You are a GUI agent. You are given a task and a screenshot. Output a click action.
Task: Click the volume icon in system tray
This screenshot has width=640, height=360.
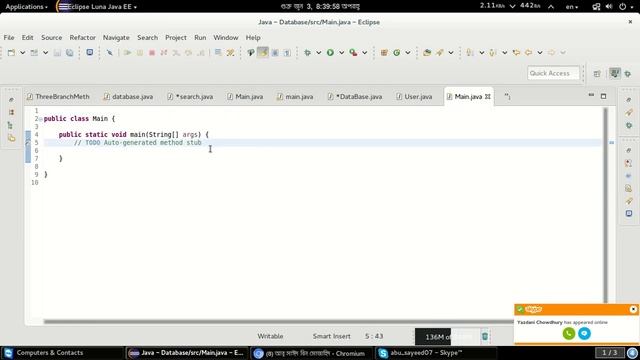(609, 7)
